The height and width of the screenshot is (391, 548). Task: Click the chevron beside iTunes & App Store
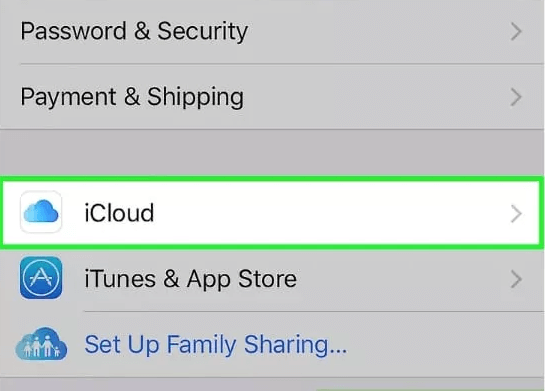click(x=516, y=279)
